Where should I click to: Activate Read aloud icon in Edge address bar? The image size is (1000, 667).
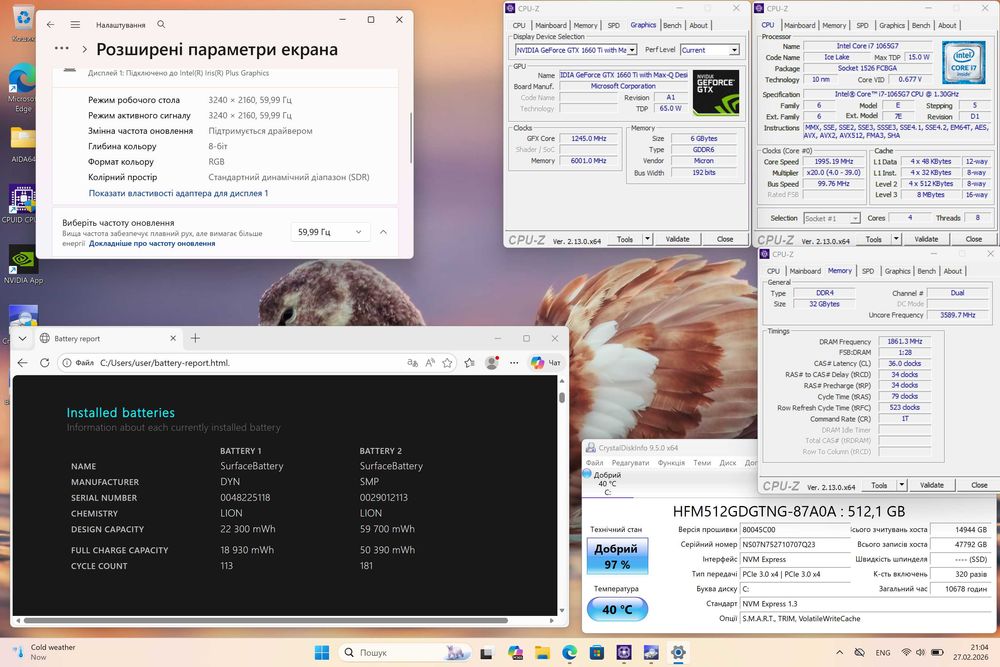point(430,363)
